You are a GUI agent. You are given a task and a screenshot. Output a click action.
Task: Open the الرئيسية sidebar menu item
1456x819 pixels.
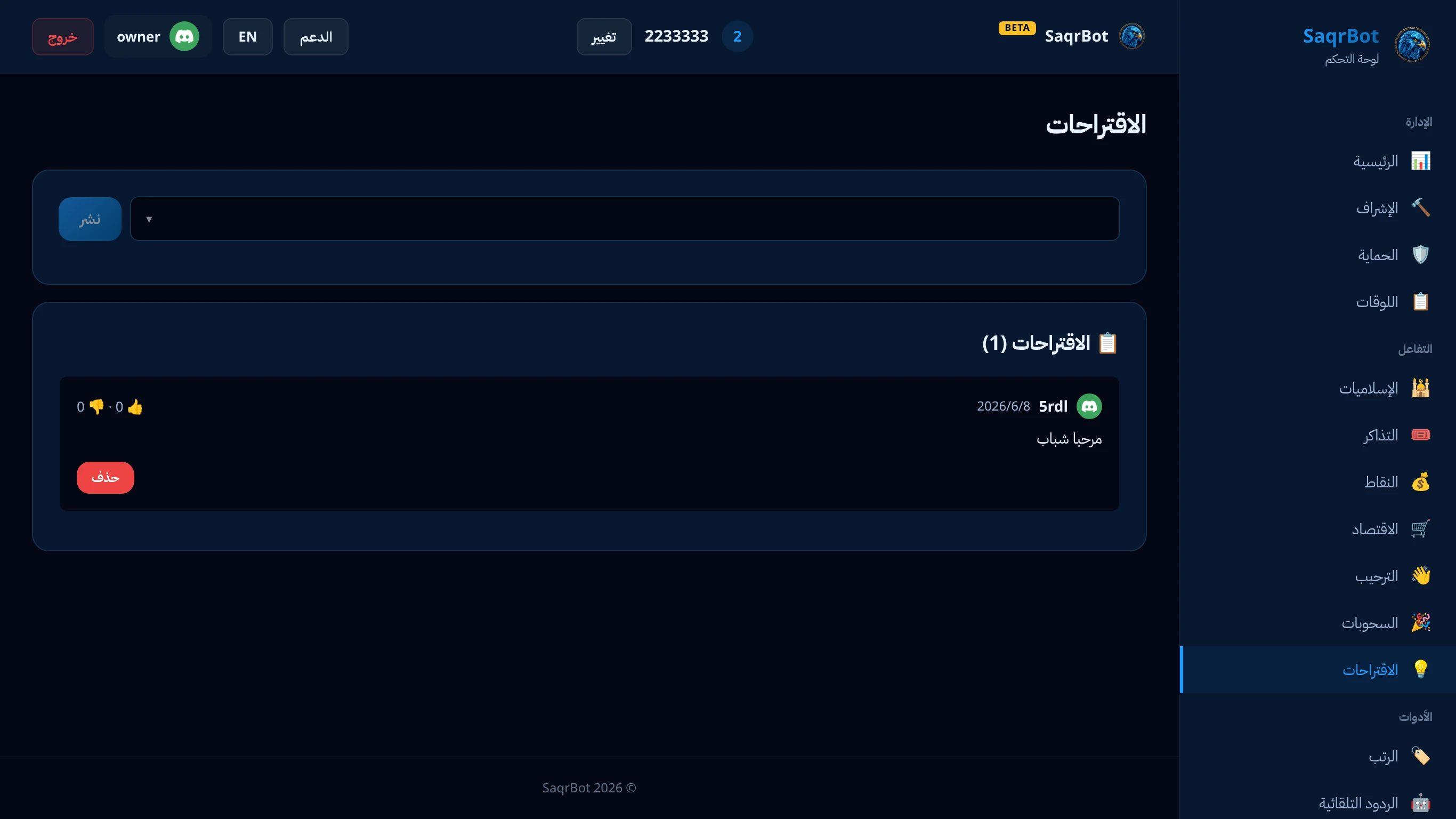click(x=1317, y=161)
